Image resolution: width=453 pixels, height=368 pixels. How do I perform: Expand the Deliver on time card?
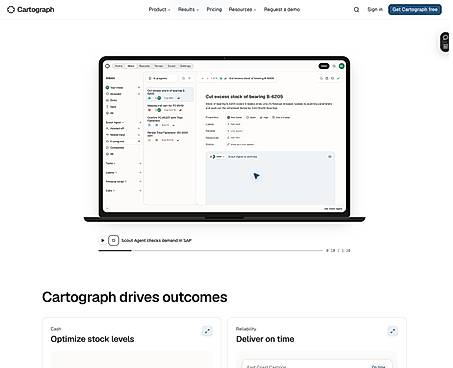pos(393,331)
